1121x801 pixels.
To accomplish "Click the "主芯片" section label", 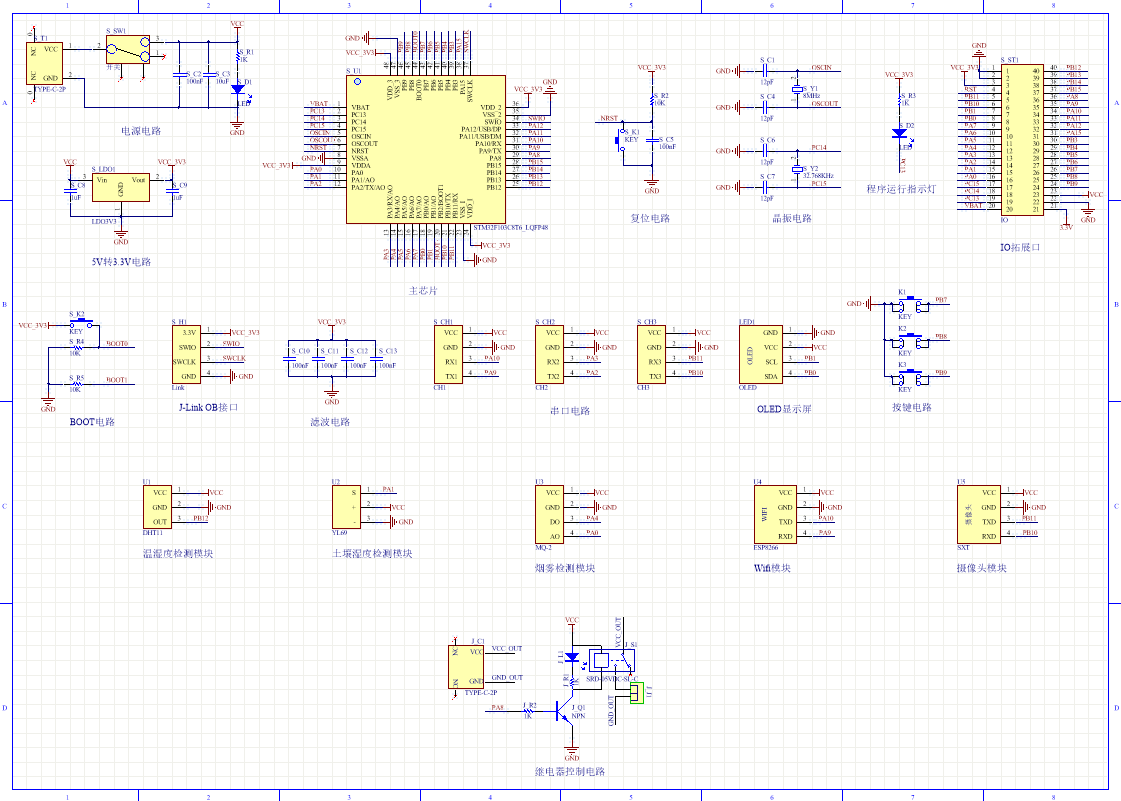I will 423,291.
